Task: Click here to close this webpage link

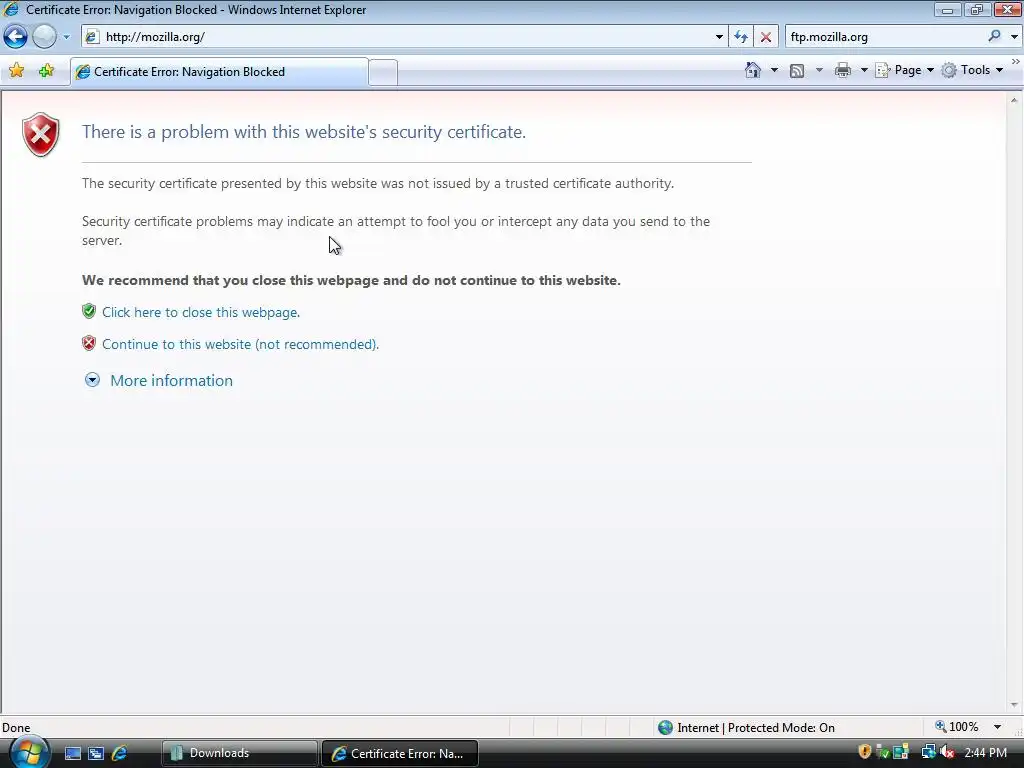Action: (201, 312)
